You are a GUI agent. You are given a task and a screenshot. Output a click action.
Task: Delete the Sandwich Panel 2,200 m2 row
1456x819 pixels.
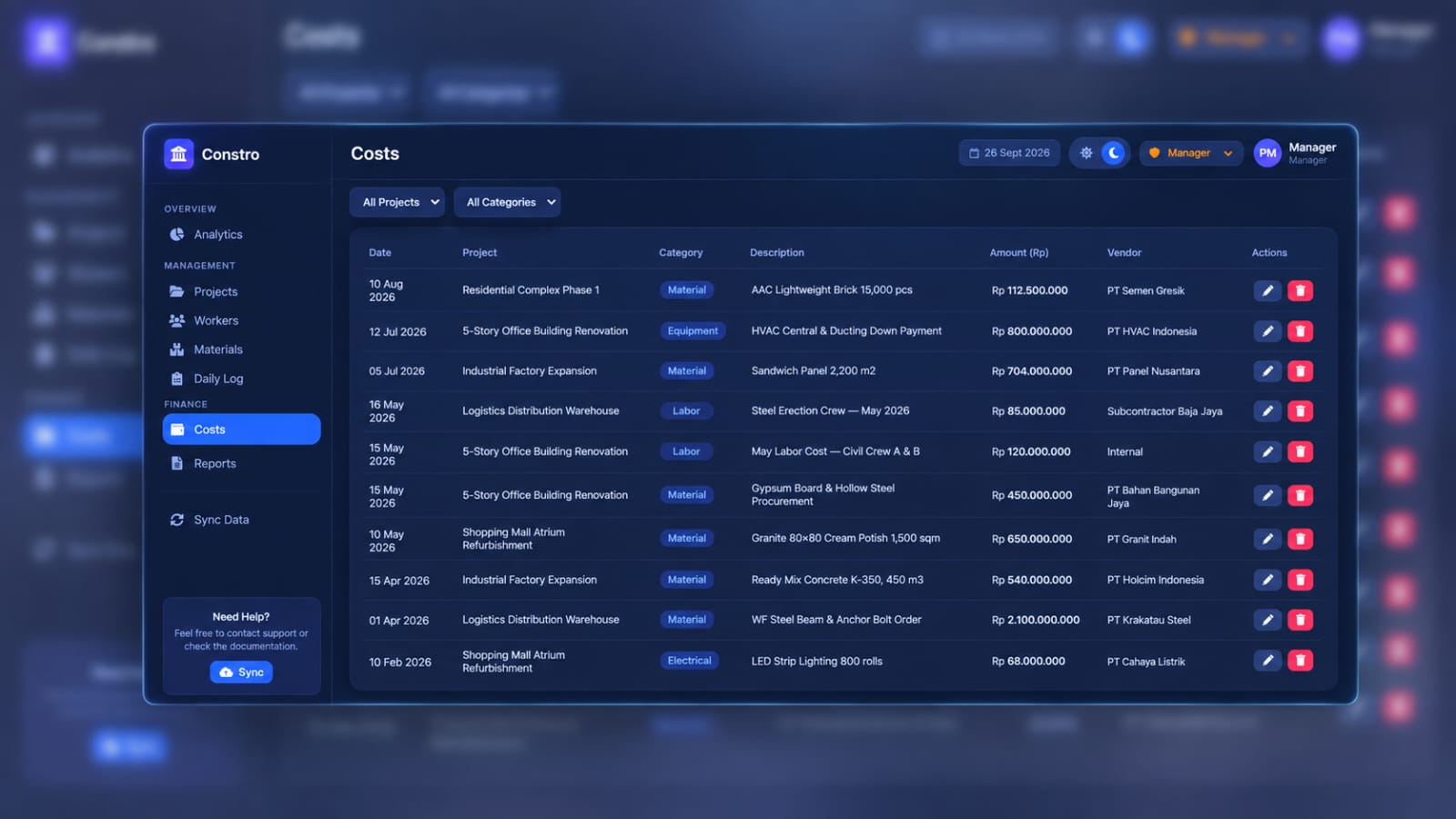[1300, 371]
